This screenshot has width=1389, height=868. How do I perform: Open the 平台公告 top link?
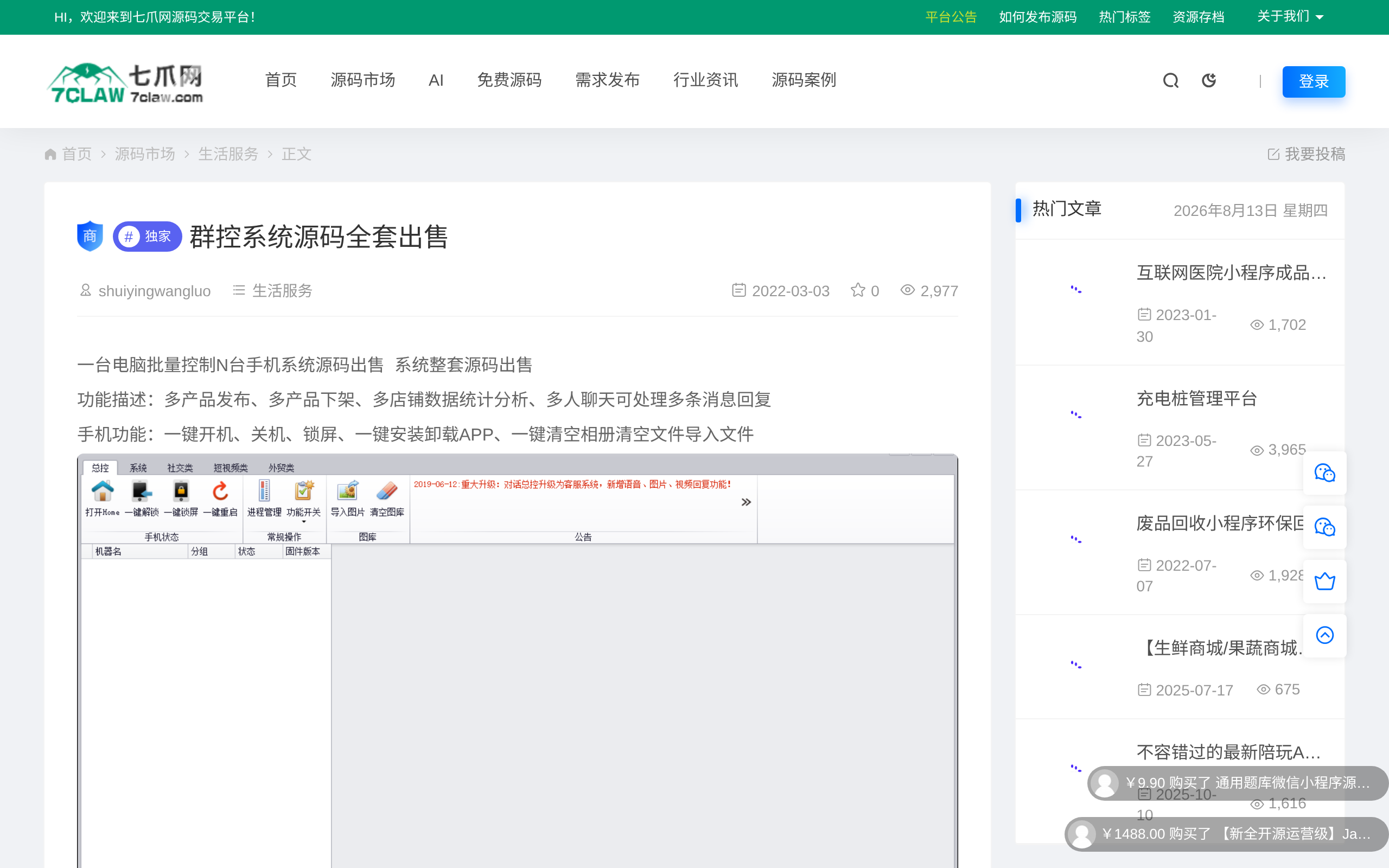tap(951, 17)
